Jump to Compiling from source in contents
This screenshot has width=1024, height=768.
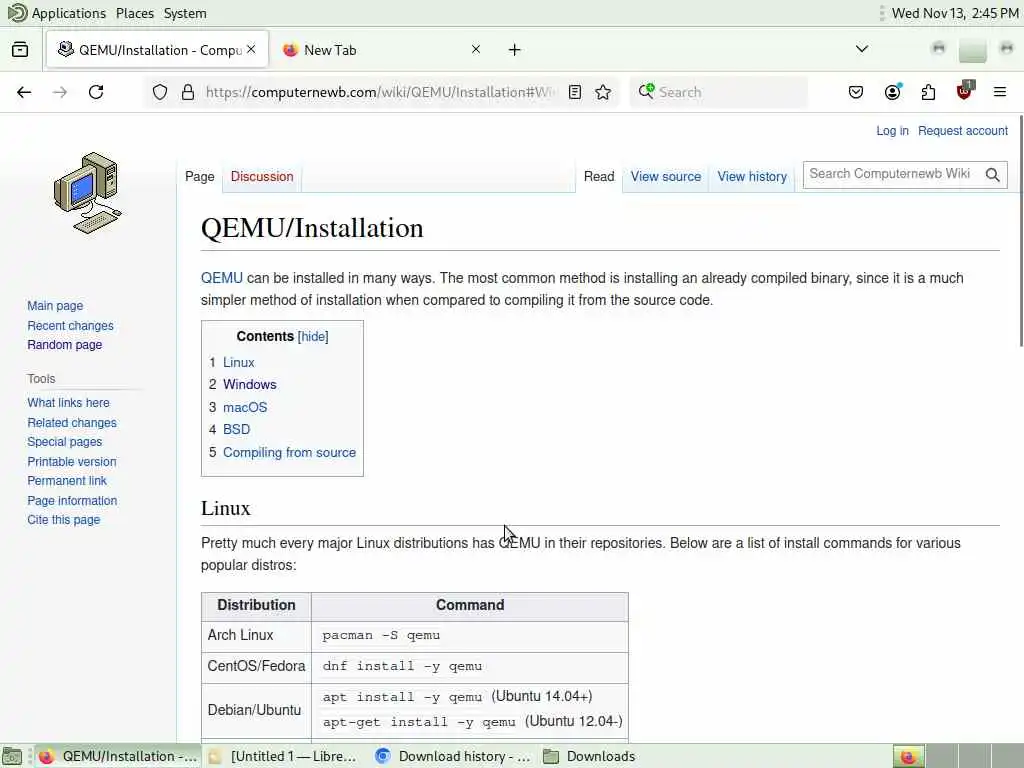(x=289, y=453)
